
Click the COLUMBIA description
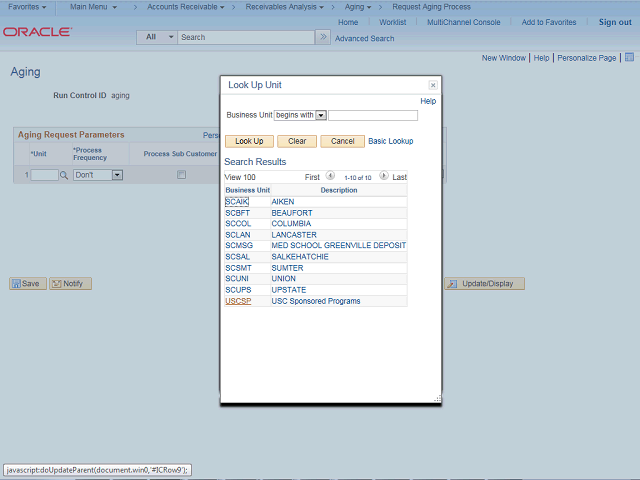coord(291,224)
